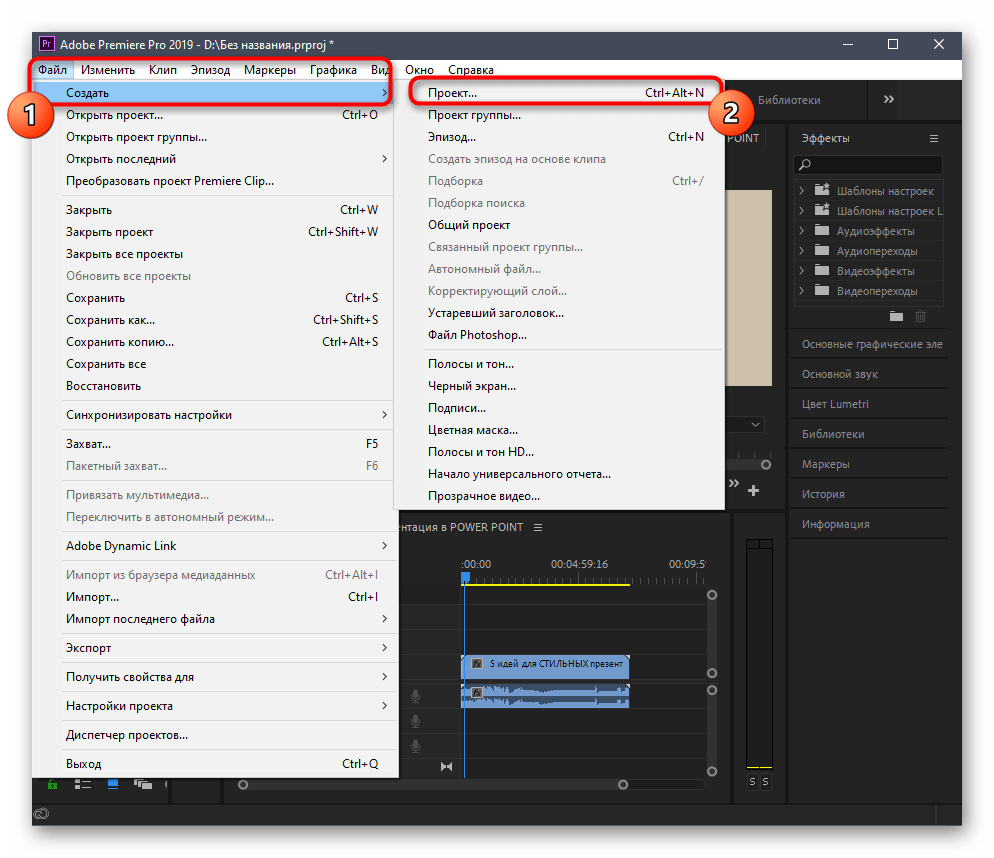The image size is (994, 858).
Task: Click the Шаблоны настроек L starred folder icon
Action: 822,209
